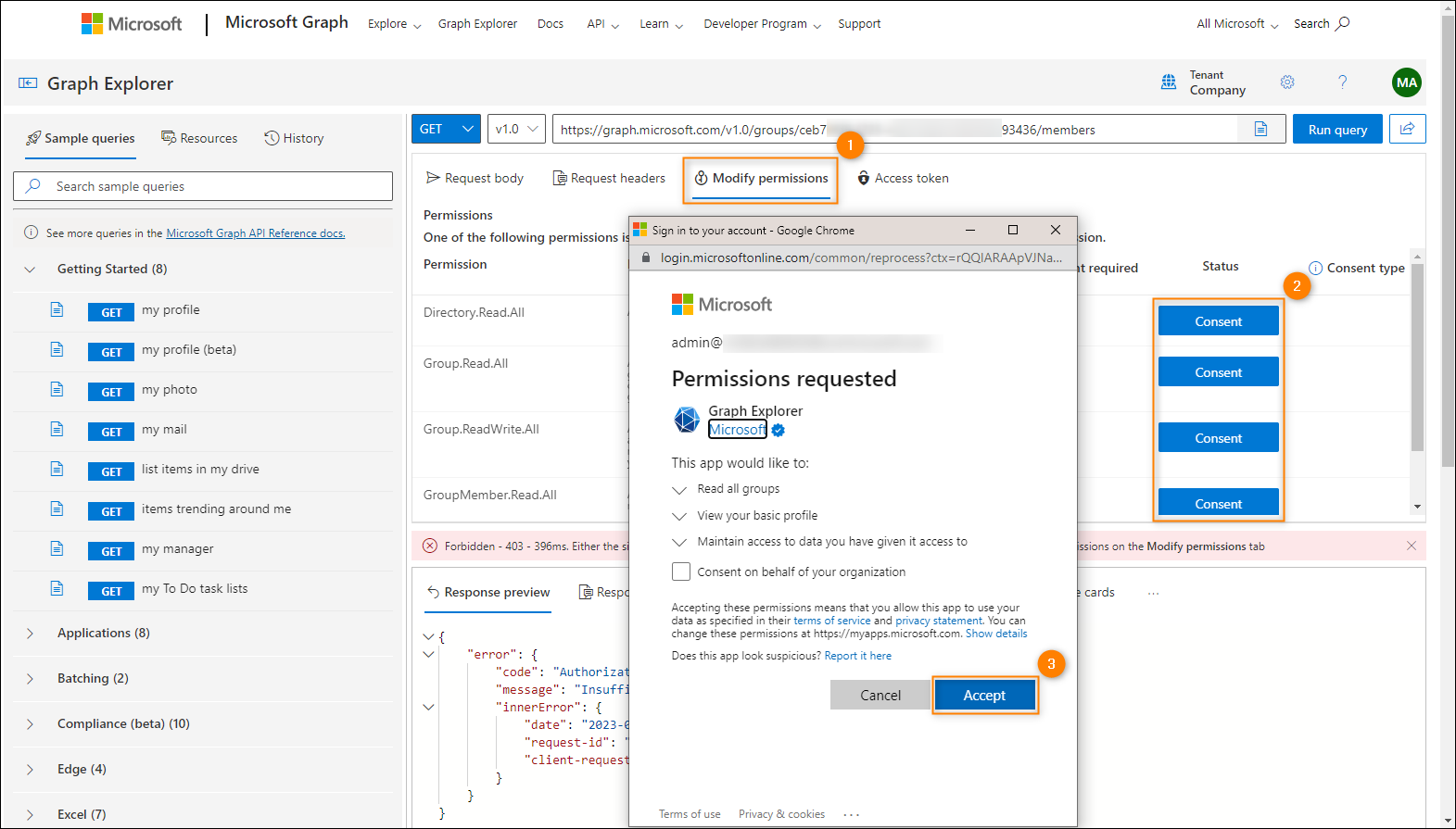Click the search magnifier icon in sample queries
The width and height of the screenshot is (1456, 829).
[x=33, y=186]
